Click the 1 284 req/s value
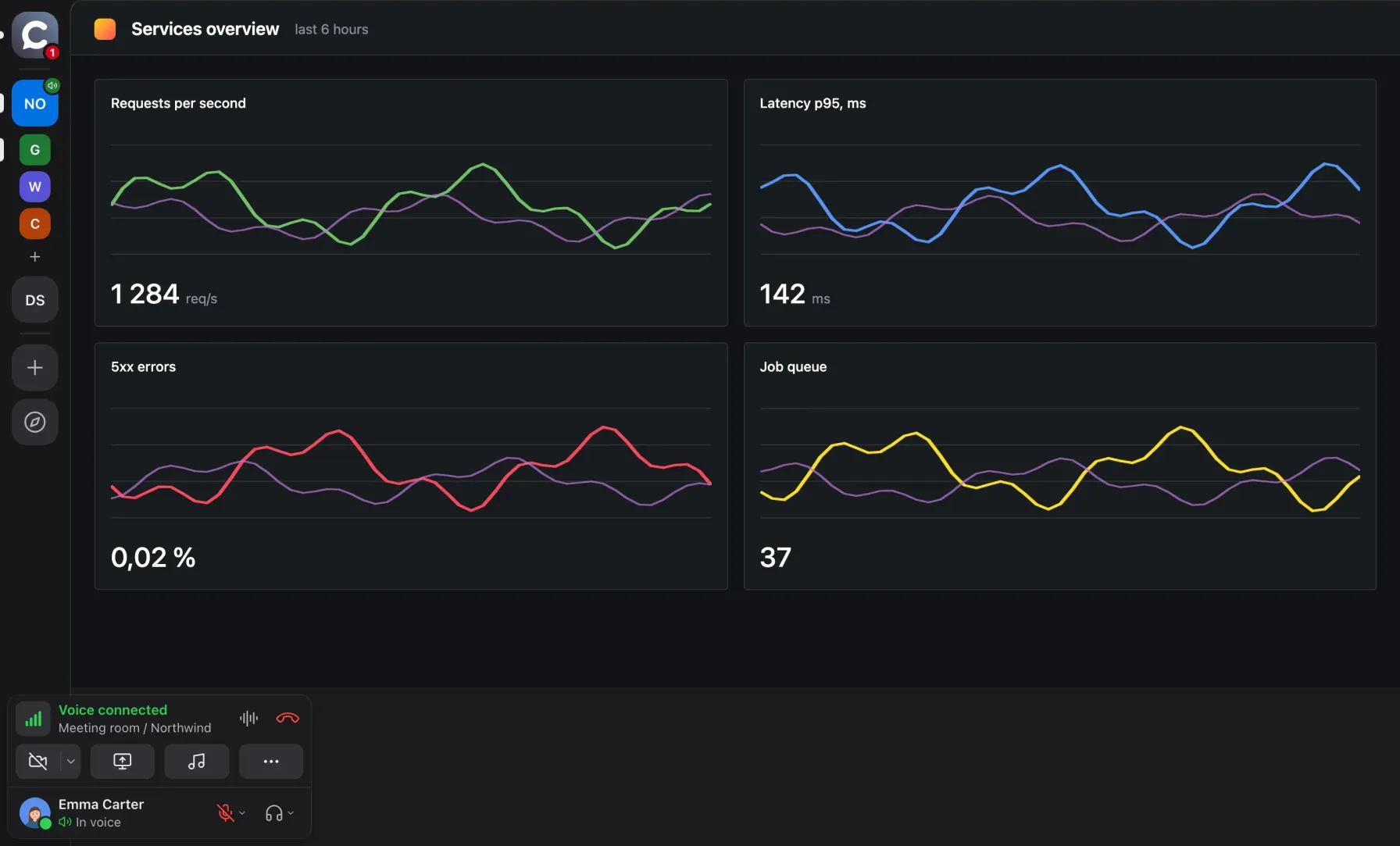This screenshot has width=1400, height=846. (x=164, y=294)
